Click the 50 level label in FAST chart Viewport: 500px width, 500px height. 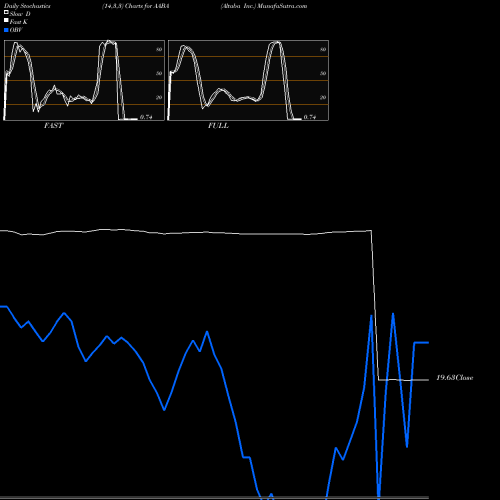159,73
